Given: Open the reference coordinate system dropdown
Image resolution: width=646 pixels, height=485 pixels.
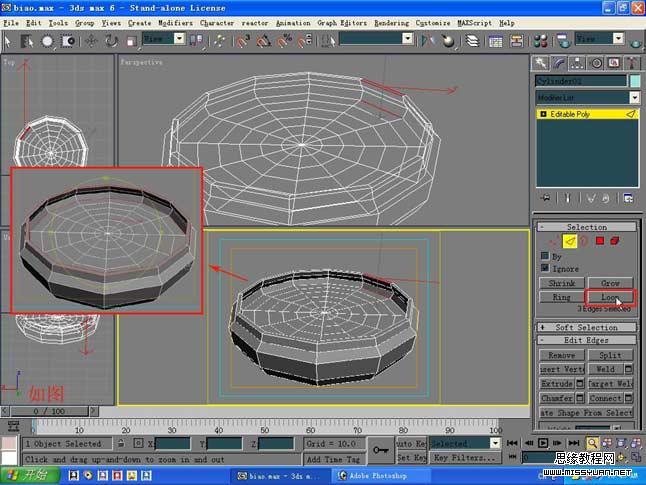Looking at the screenshot, I should click(x=179, y=39).
